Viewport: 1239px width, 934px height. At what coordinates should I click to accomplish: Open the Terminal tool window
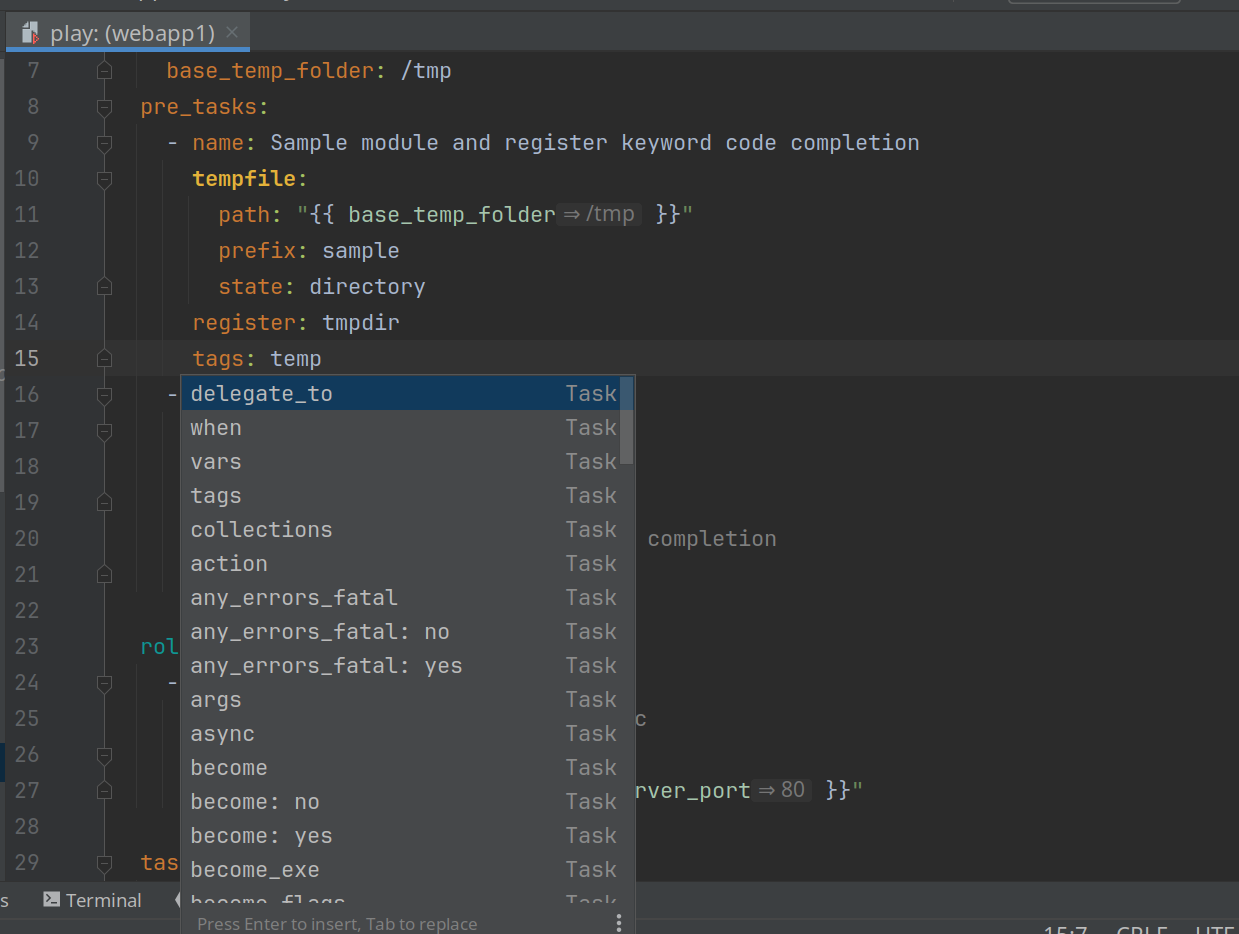tap(92, 900)
